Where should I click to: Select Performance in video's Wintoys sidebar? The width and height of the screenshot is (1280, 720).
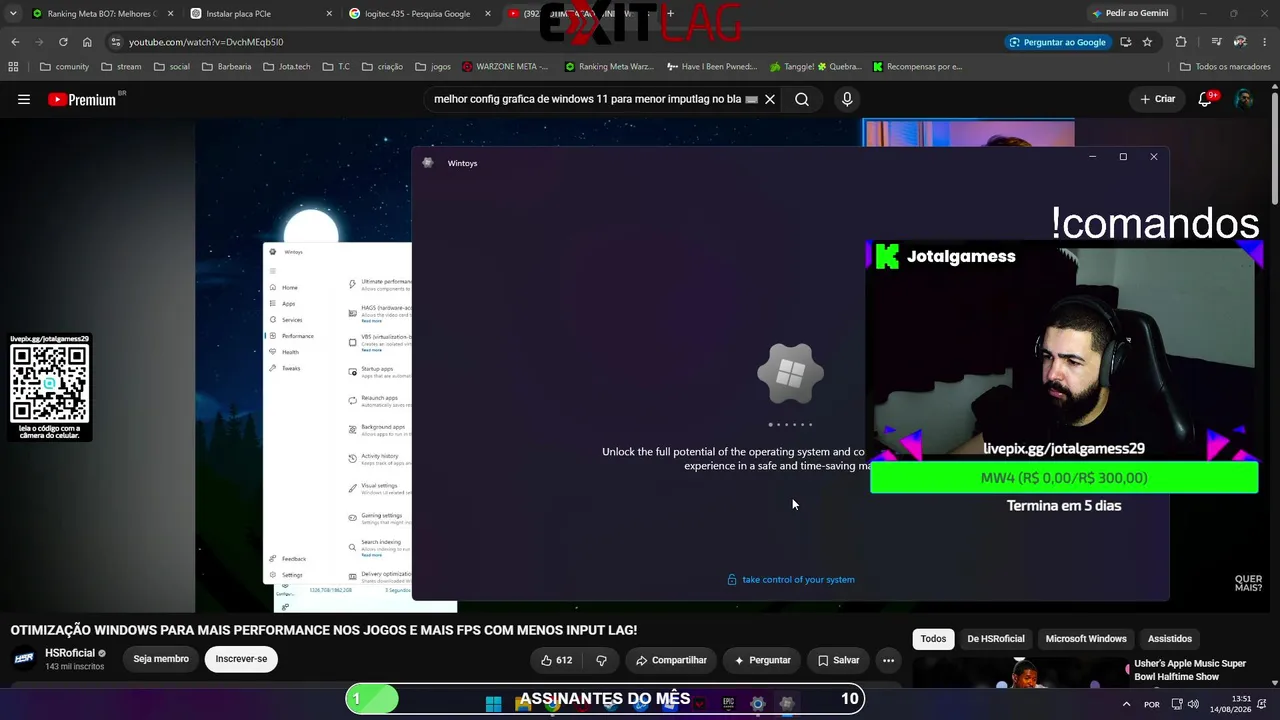291,336
